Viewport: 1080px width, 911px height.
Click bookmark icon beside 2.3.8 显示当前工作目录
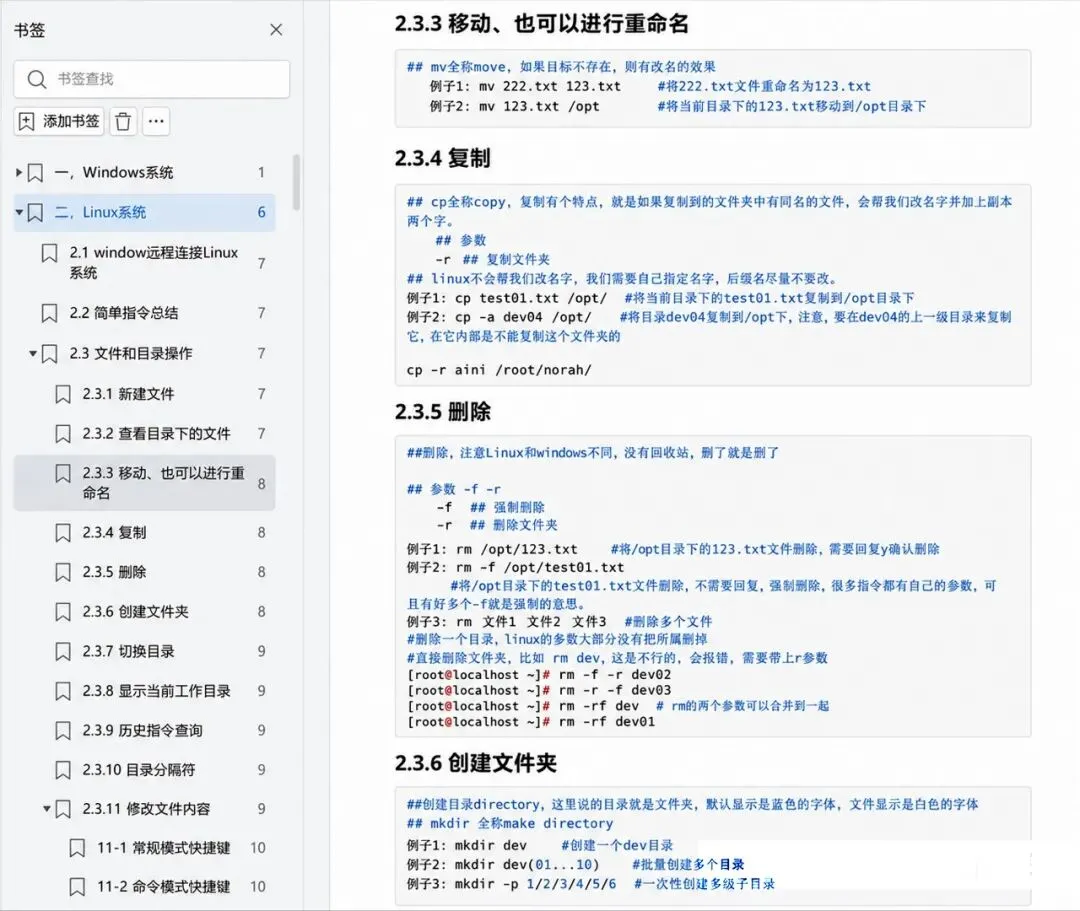(63, 691)
